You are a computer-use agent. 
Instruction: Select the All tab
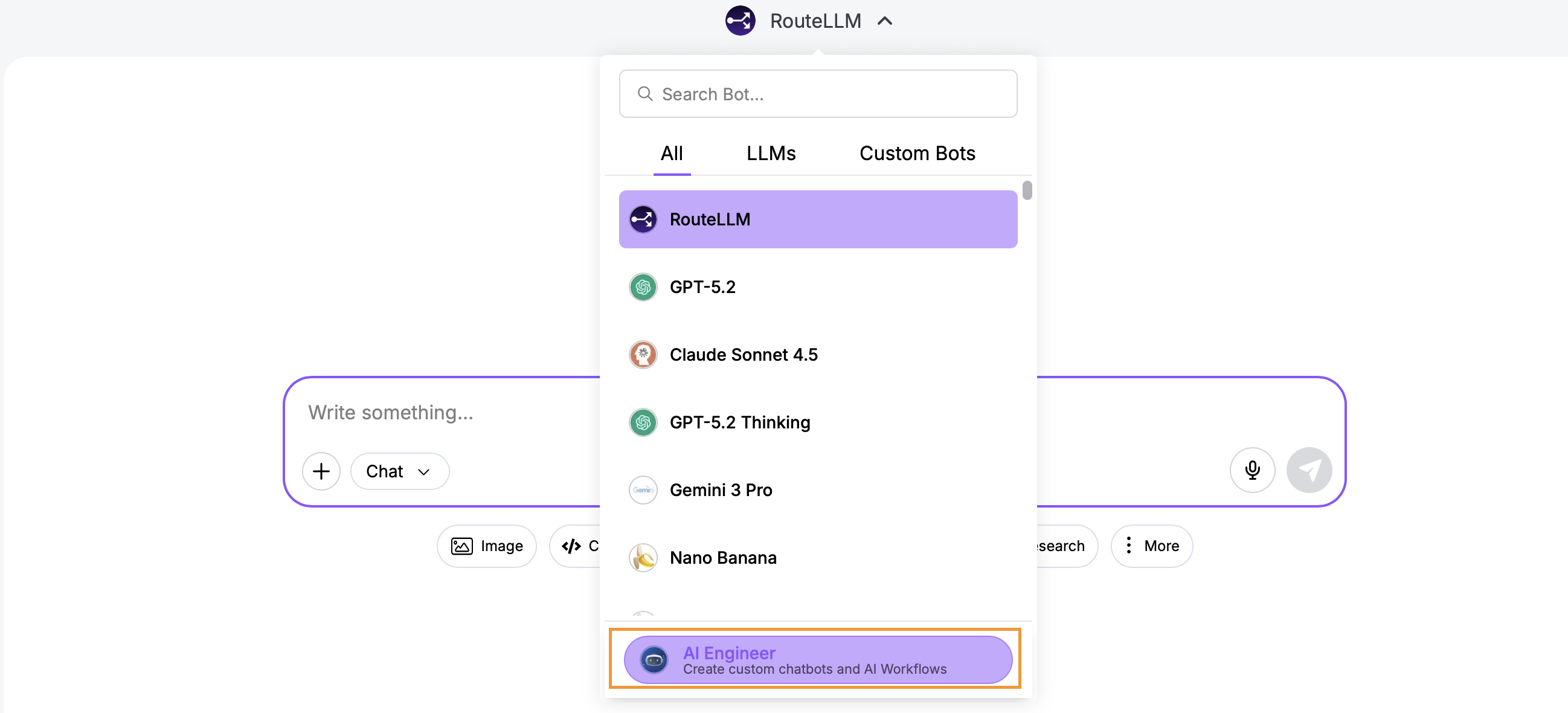pos(672,153)
